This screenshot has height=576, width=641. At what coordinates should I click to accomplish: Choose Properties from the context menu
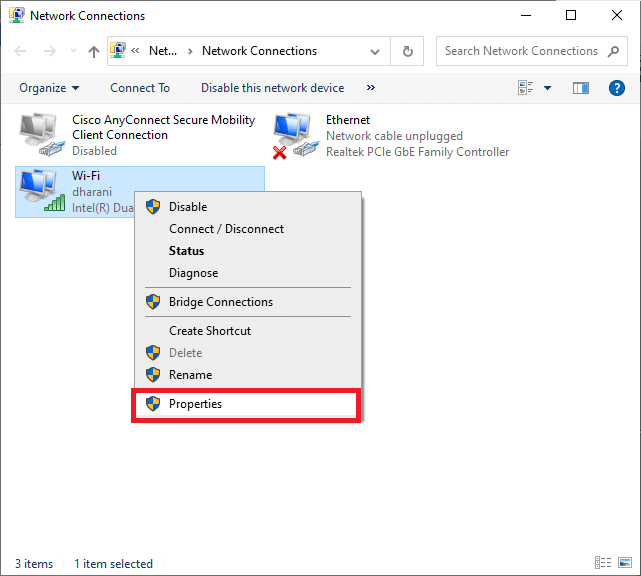[x=196, y=404]
